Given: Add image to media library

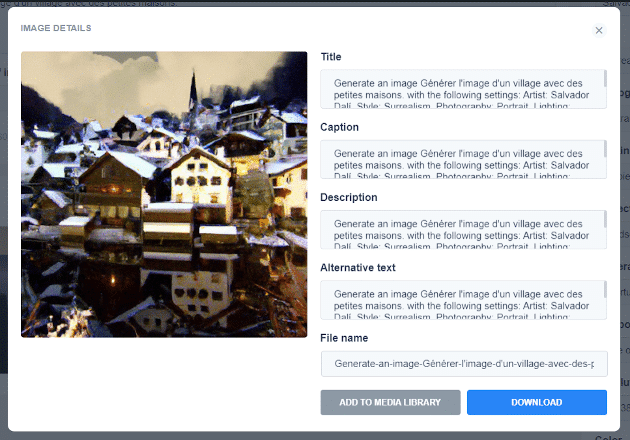Looking at the screenshot, I should click(390, 402).
